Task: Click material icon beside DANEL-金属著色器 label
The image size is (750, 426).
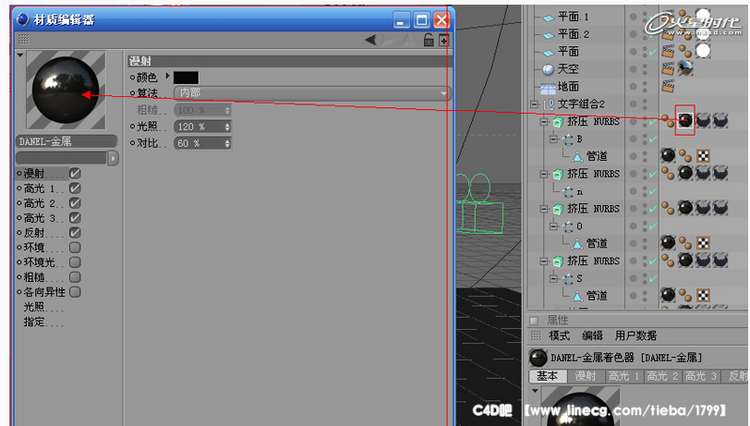Action: 538,358
